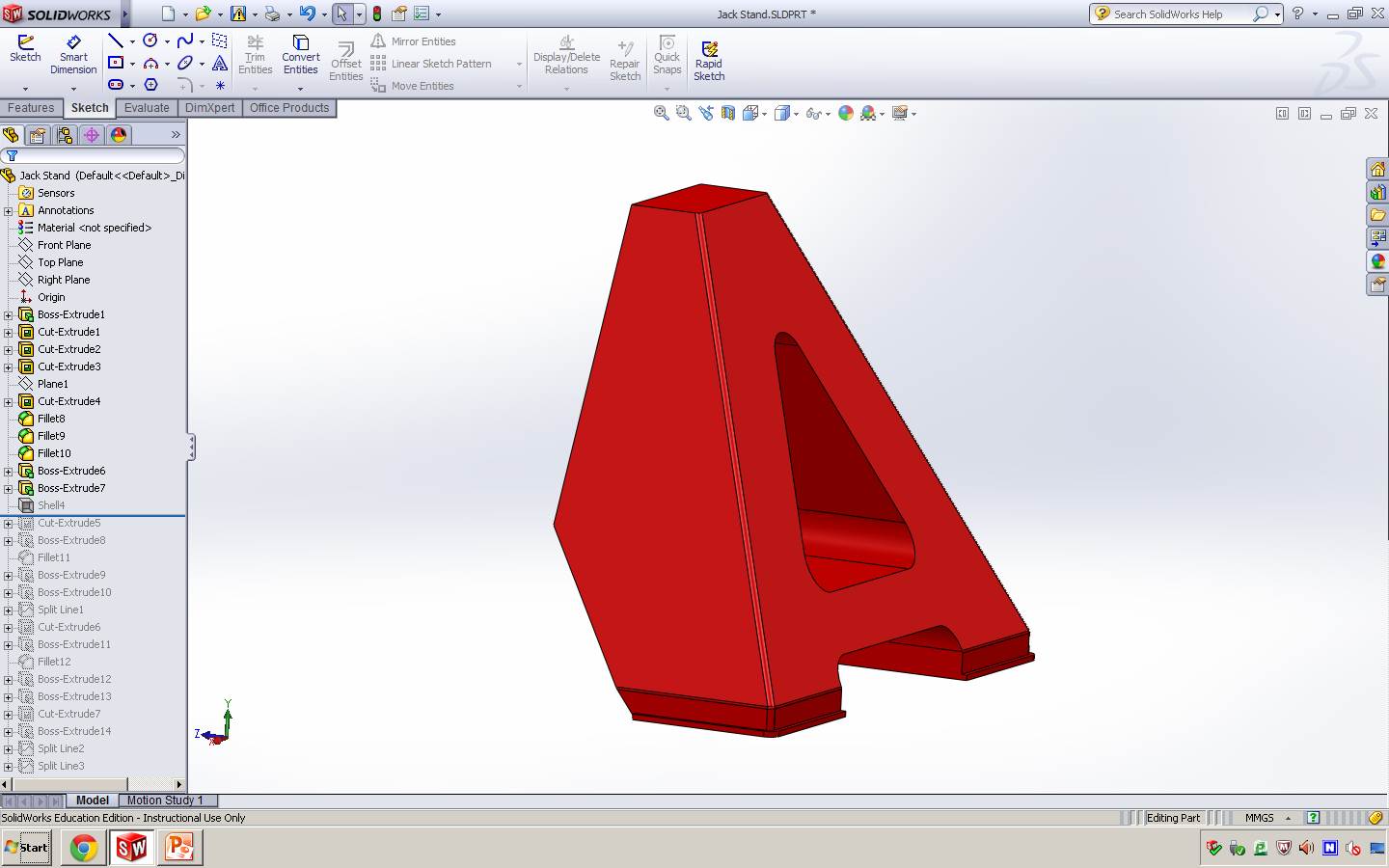Click the Smart Dimension tool
This screenshot has height=868, width=1389.
point(73,56)
